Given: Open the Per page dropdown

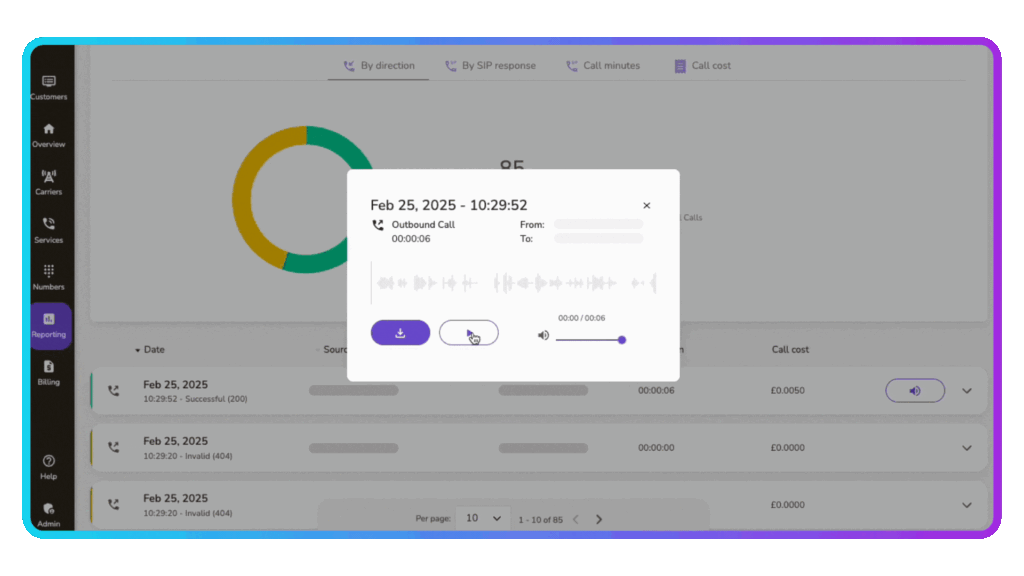Looking at the screenshot, I should pos(481,519).
